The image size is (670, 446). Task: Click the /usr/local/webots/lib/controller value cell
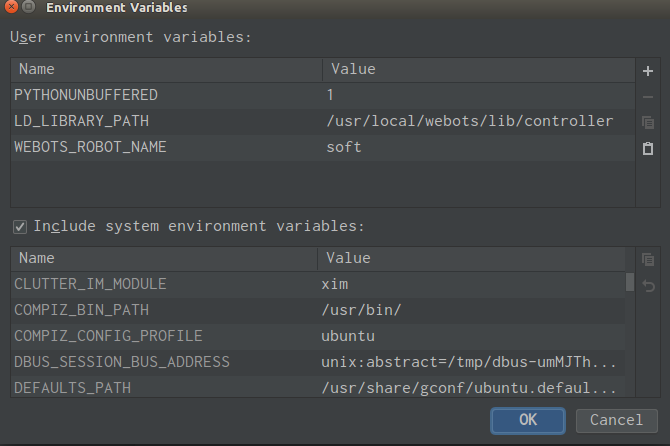[469, 121]
